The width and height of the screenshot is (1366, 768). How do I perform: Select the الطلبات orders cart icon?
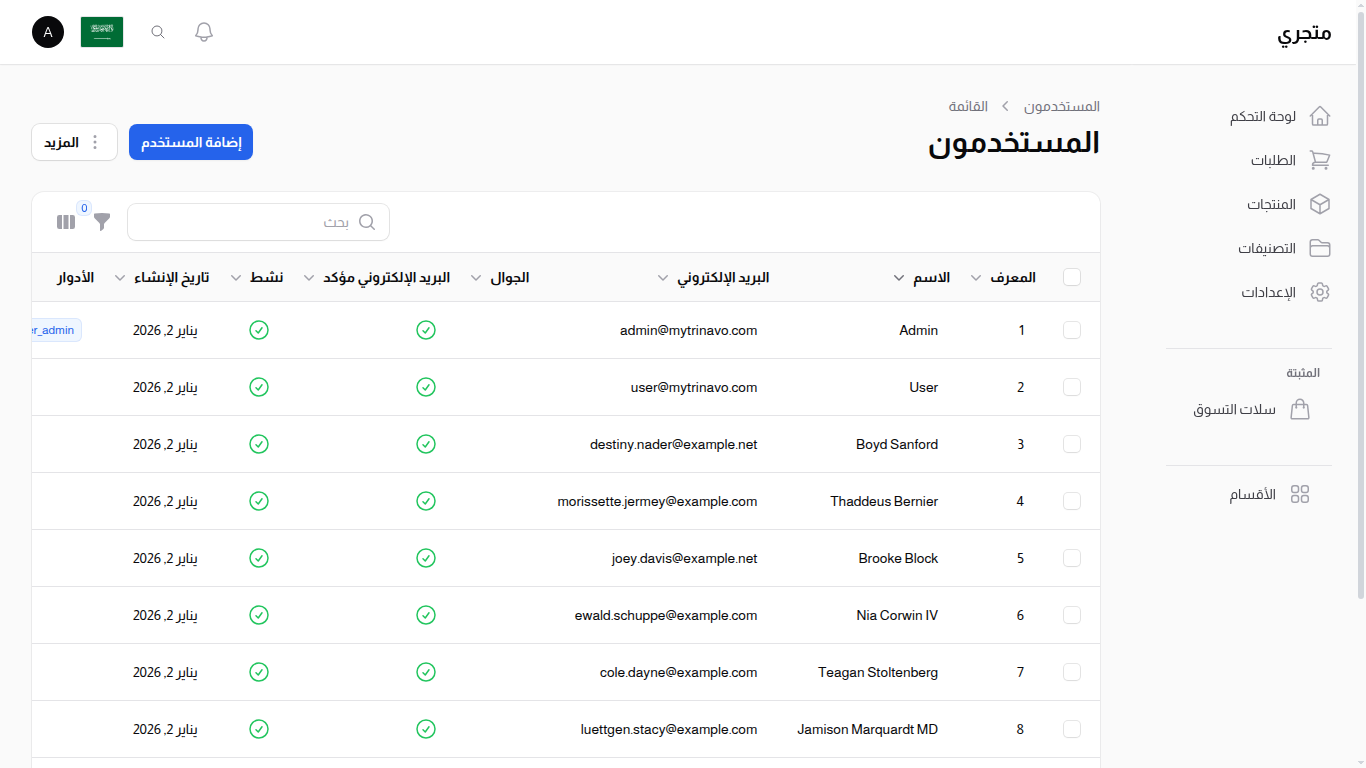(1320, 160)
